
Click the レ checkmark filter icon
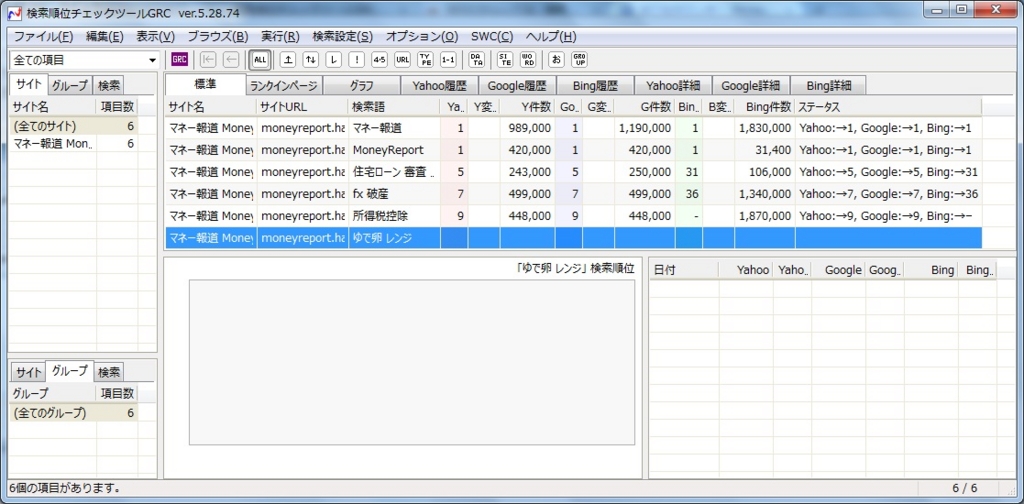334,60
